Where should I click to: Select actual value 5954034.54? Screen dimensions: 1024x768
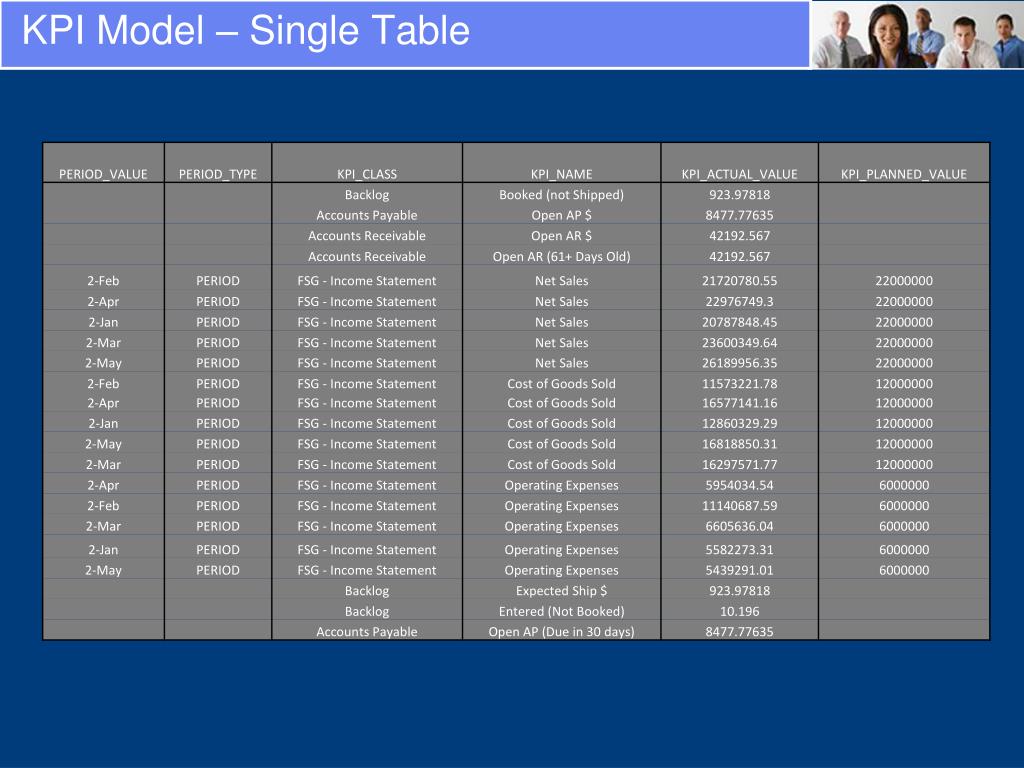click(739, 485)
